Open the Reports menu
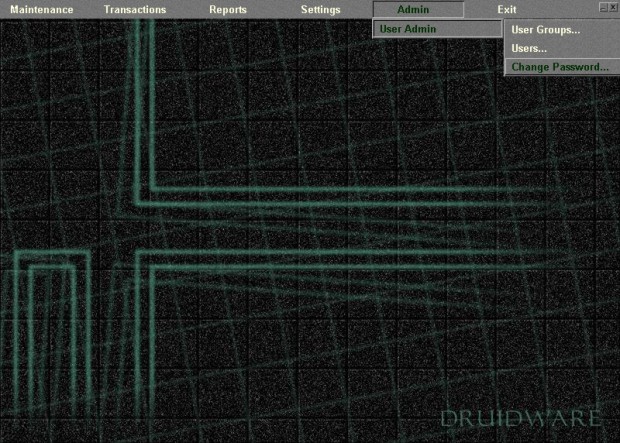Screen dimensions: 620x443 (228, 9)
